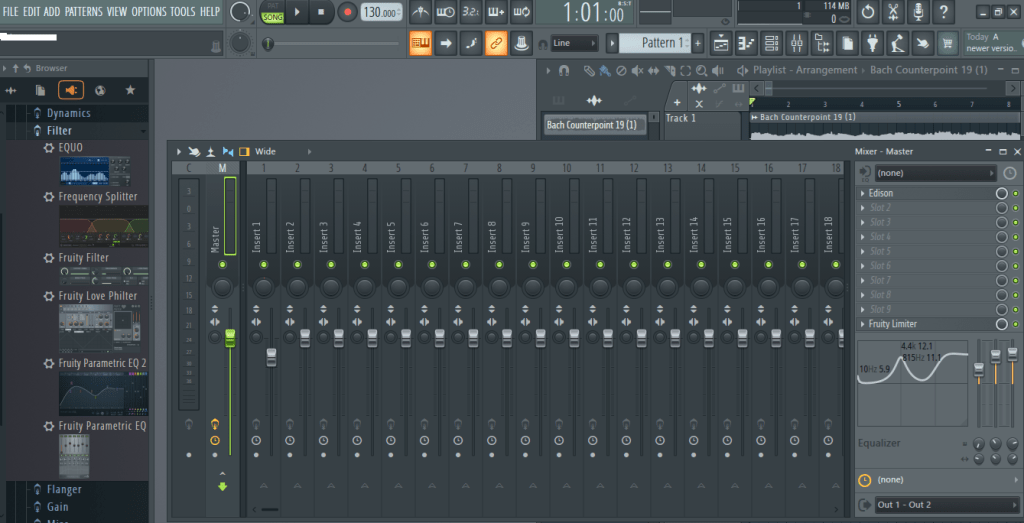Open the Line snap dropdown
This screenshot has width=1024, height=523.
(575, 43)
